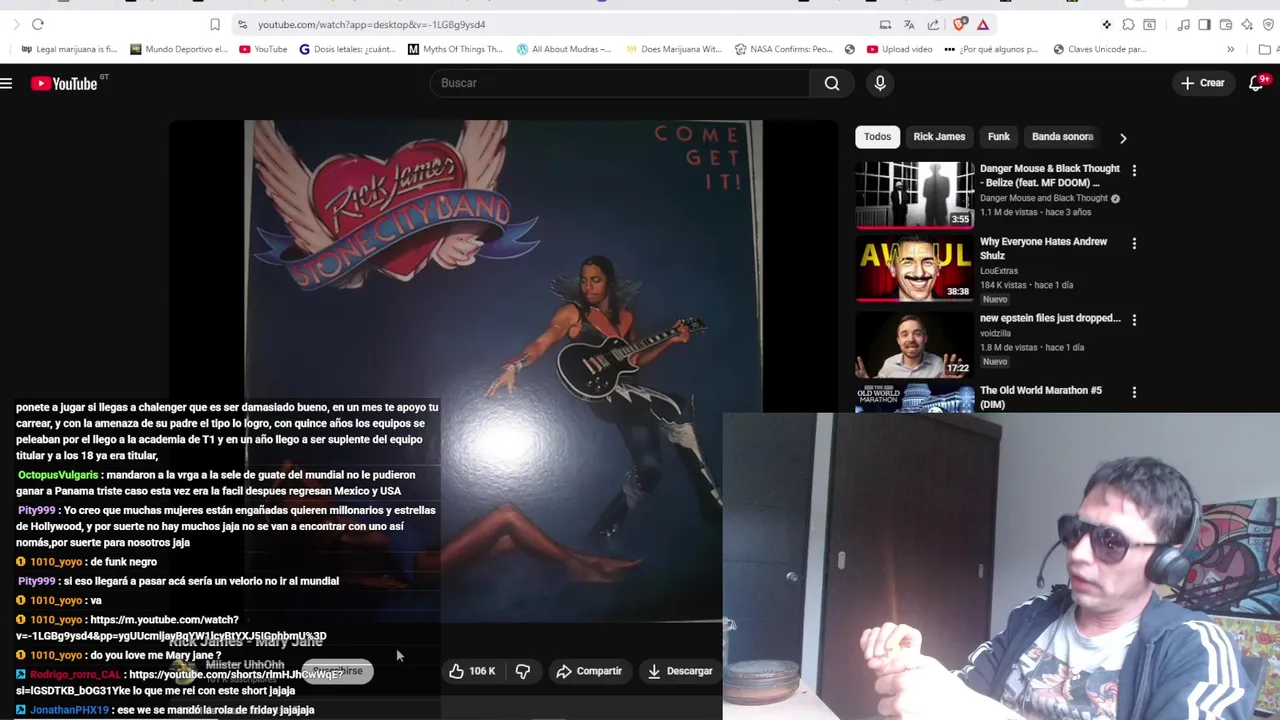Open site settings icon in address bar
Viewport: 1280px width, 720px height.
242,24
